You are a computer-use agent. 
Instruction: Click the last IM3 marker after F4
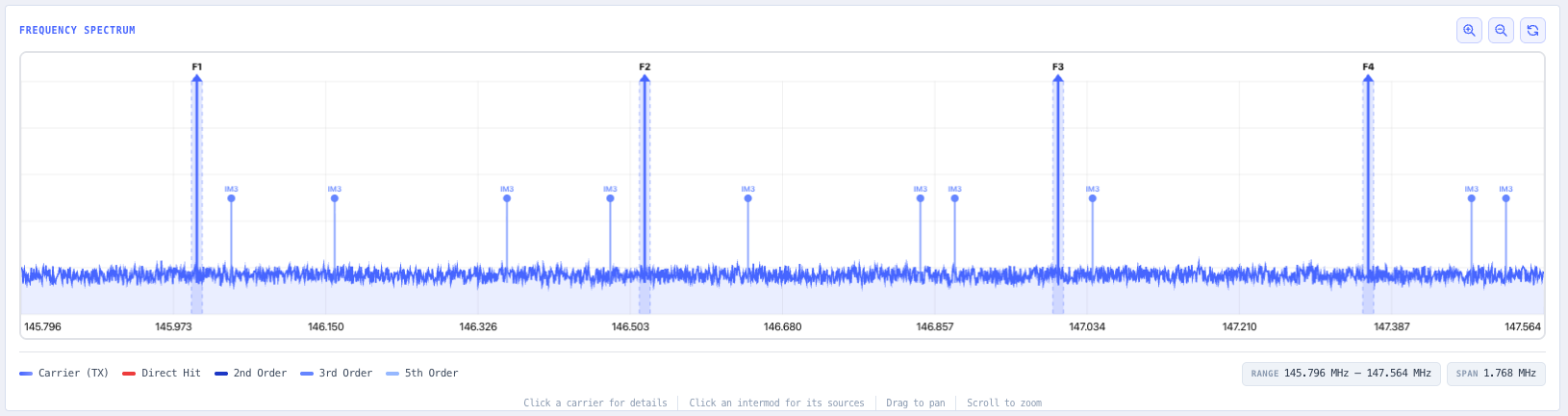(1505, 197)
